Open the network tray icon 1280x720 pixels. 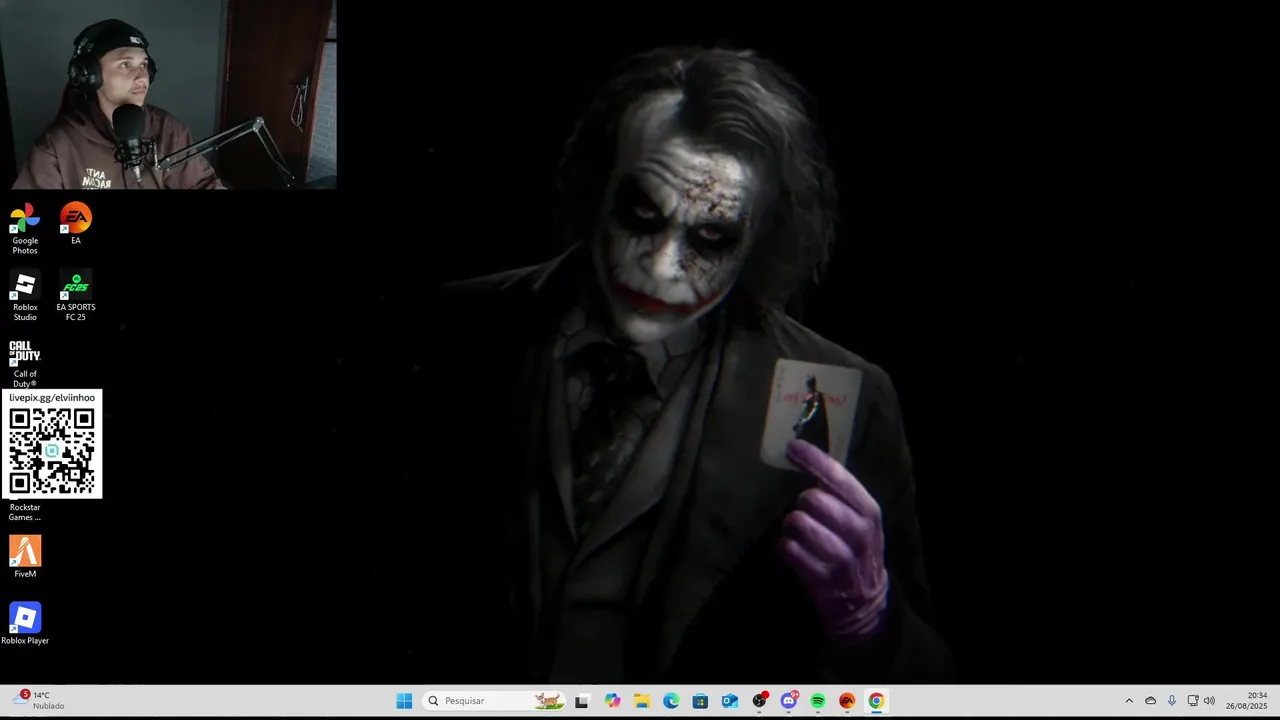click(1193, 701)
